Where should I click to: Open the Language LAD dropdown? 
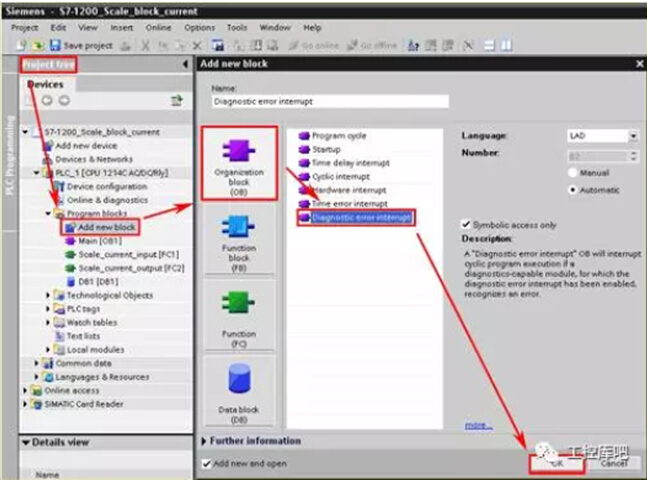coord(633,136)
